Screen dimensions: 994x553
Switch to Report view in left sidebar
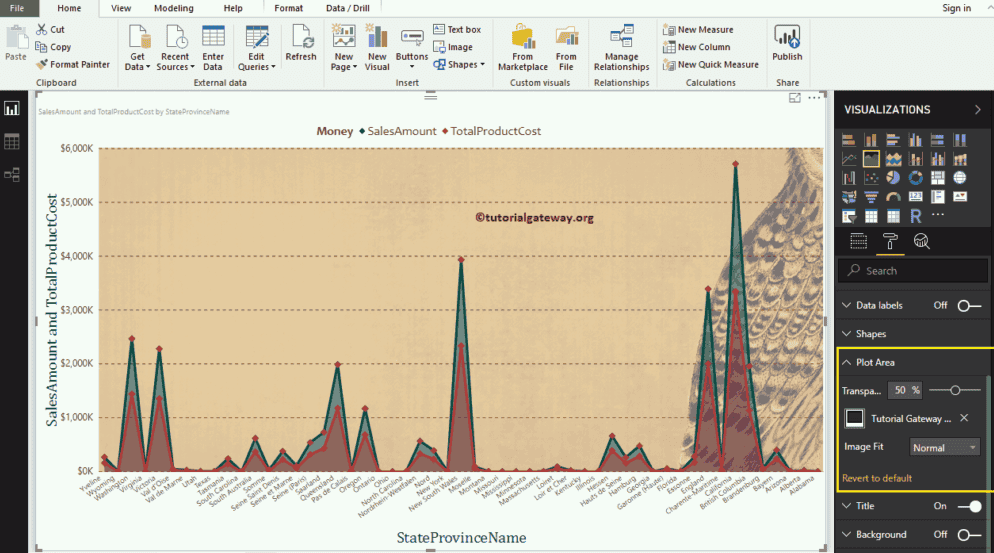pyautogui.click(x=12, y=109)
